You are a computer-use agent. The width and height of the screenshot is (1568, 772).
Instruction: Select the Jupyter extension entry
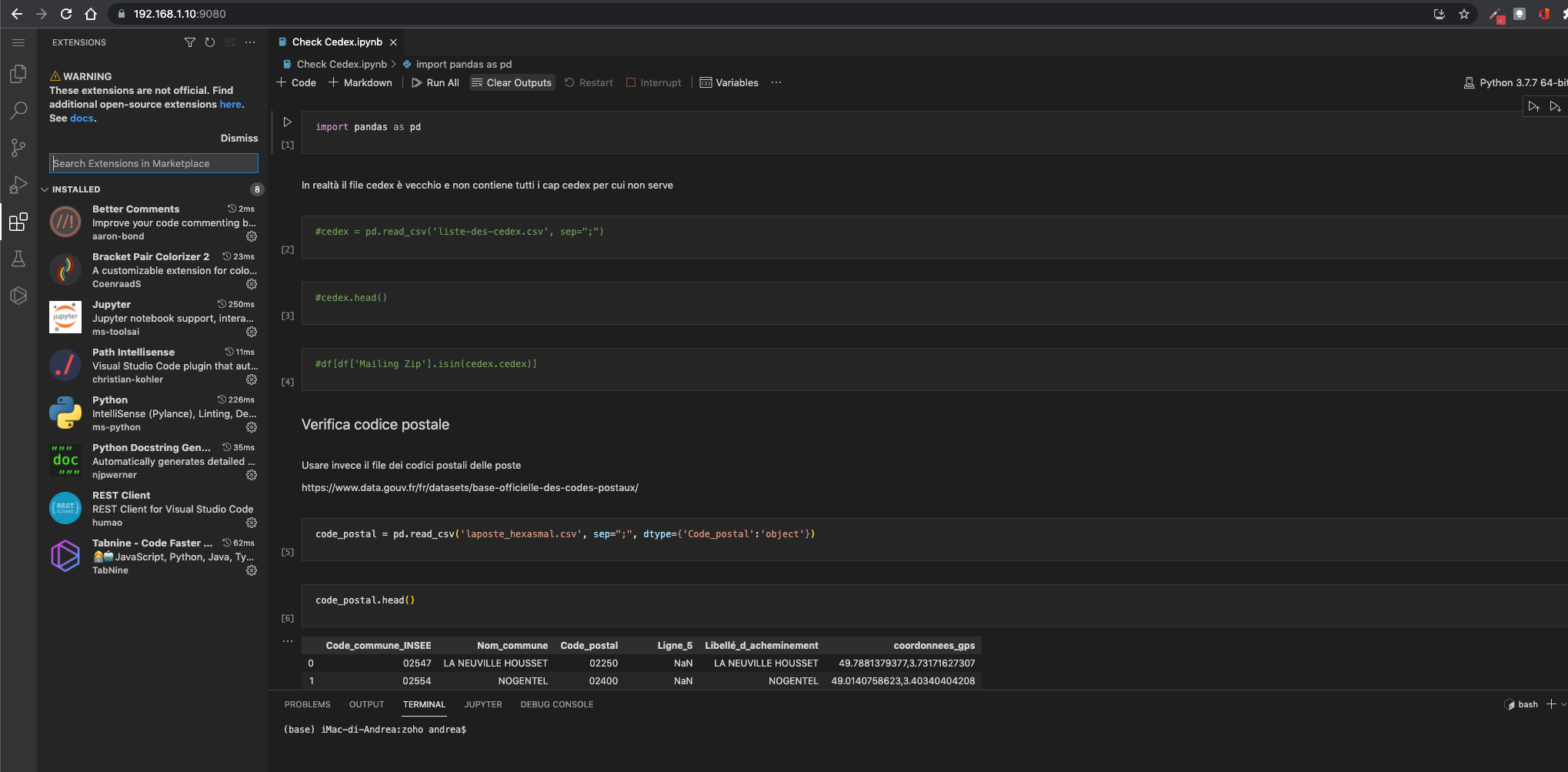(153, 318)
